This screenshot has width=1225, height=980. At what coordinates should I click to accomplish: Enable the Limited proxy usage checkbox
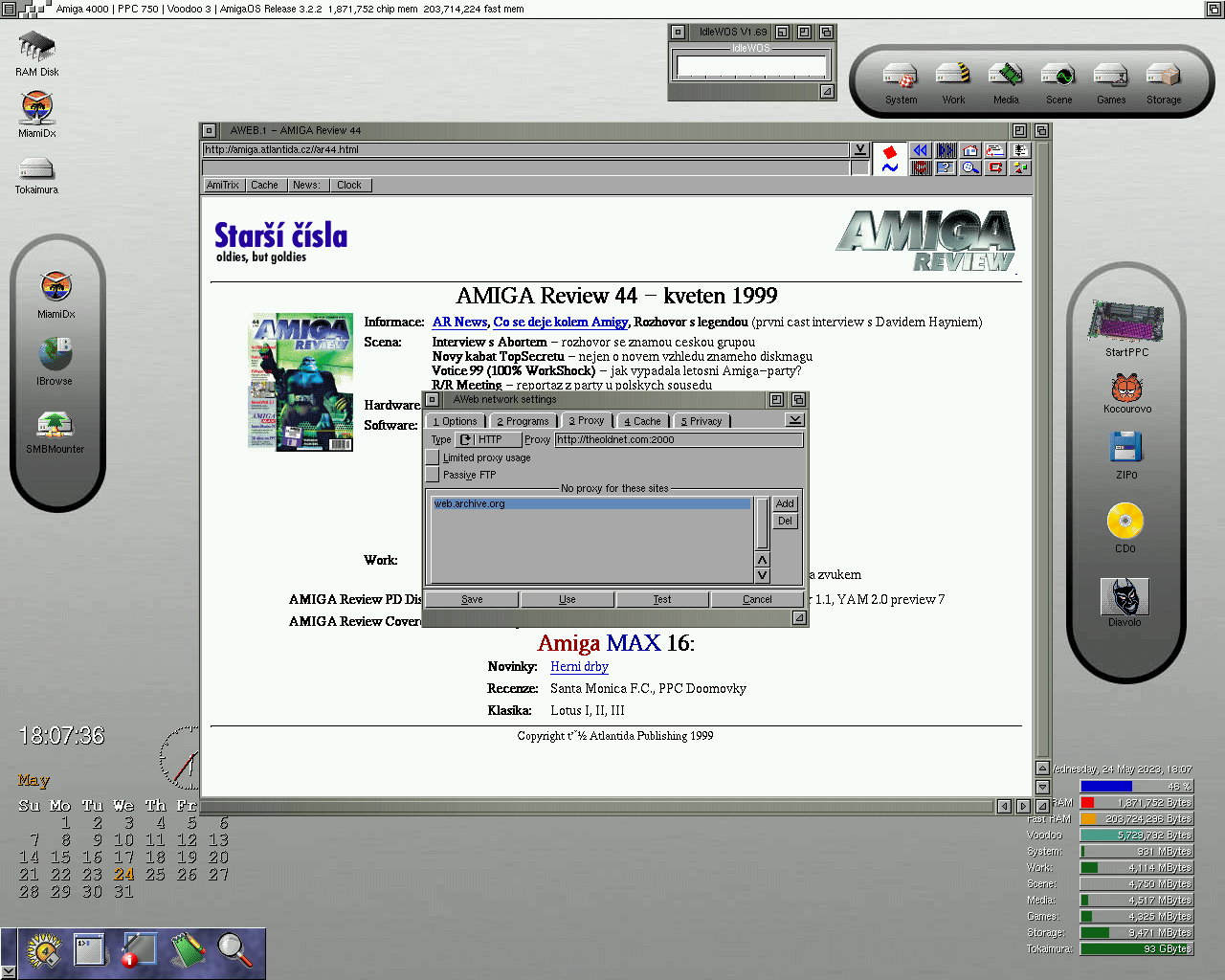point(433,457)
